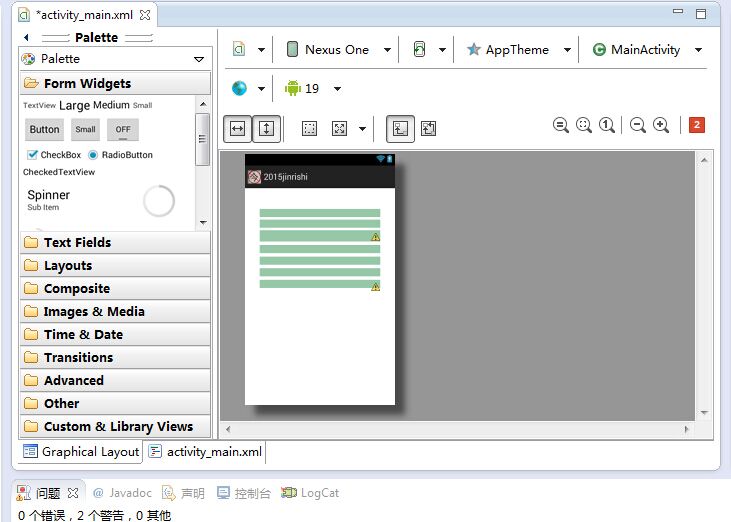
Task: Click warning icon on last green row
Action: point(375,287)
